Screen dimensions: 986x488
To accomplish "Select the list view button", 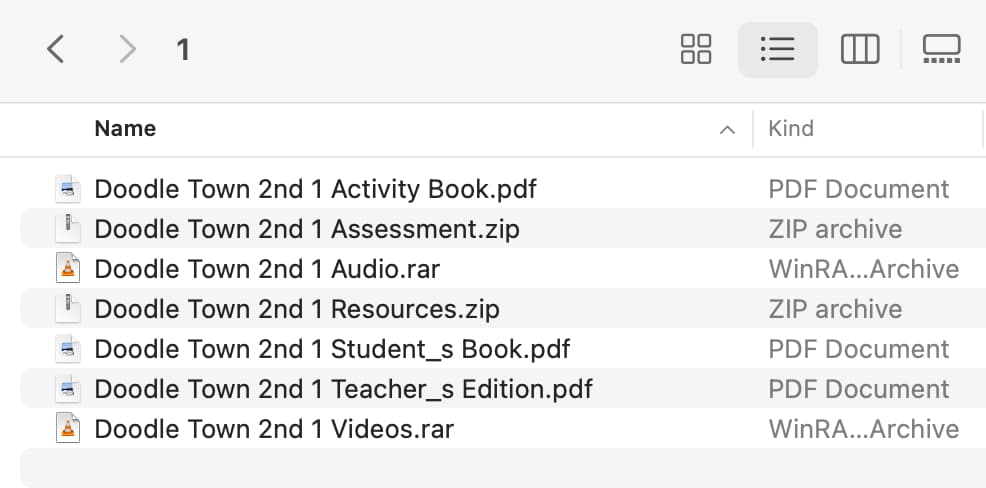I will [x=777, y=49].
